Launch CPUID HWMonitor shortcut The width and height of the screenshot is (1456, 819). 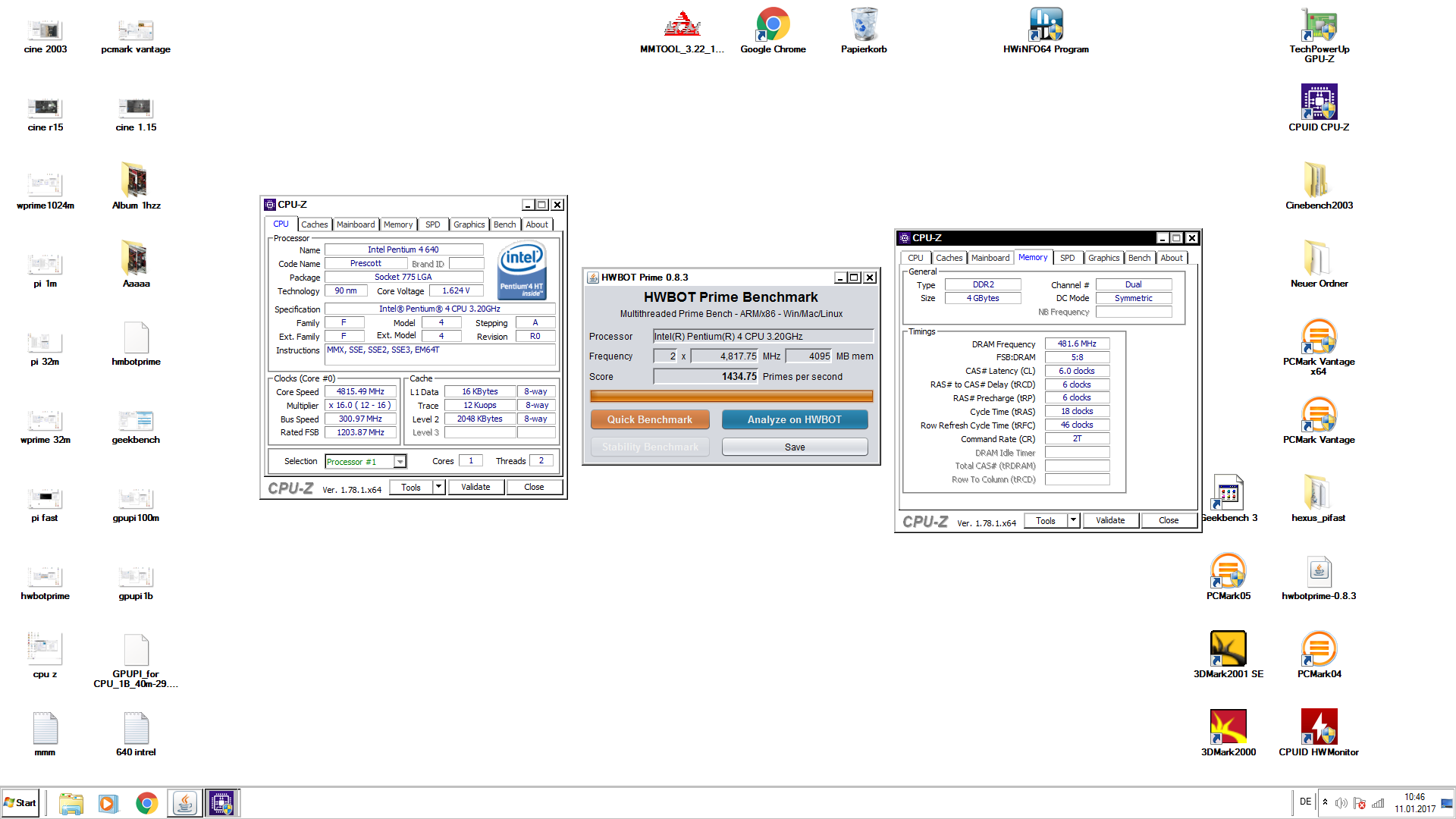[1319, 733]
